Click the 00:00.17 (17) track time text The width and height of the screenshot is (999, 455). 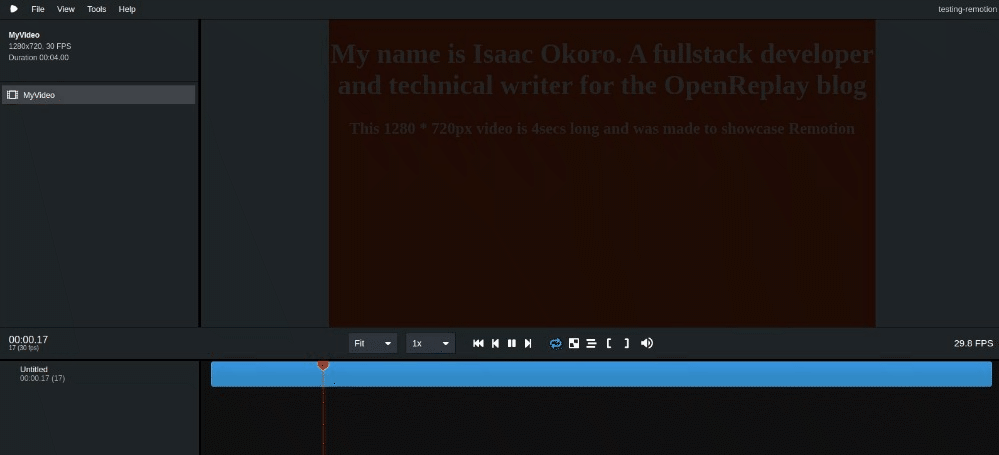click(x=42, y=378)
